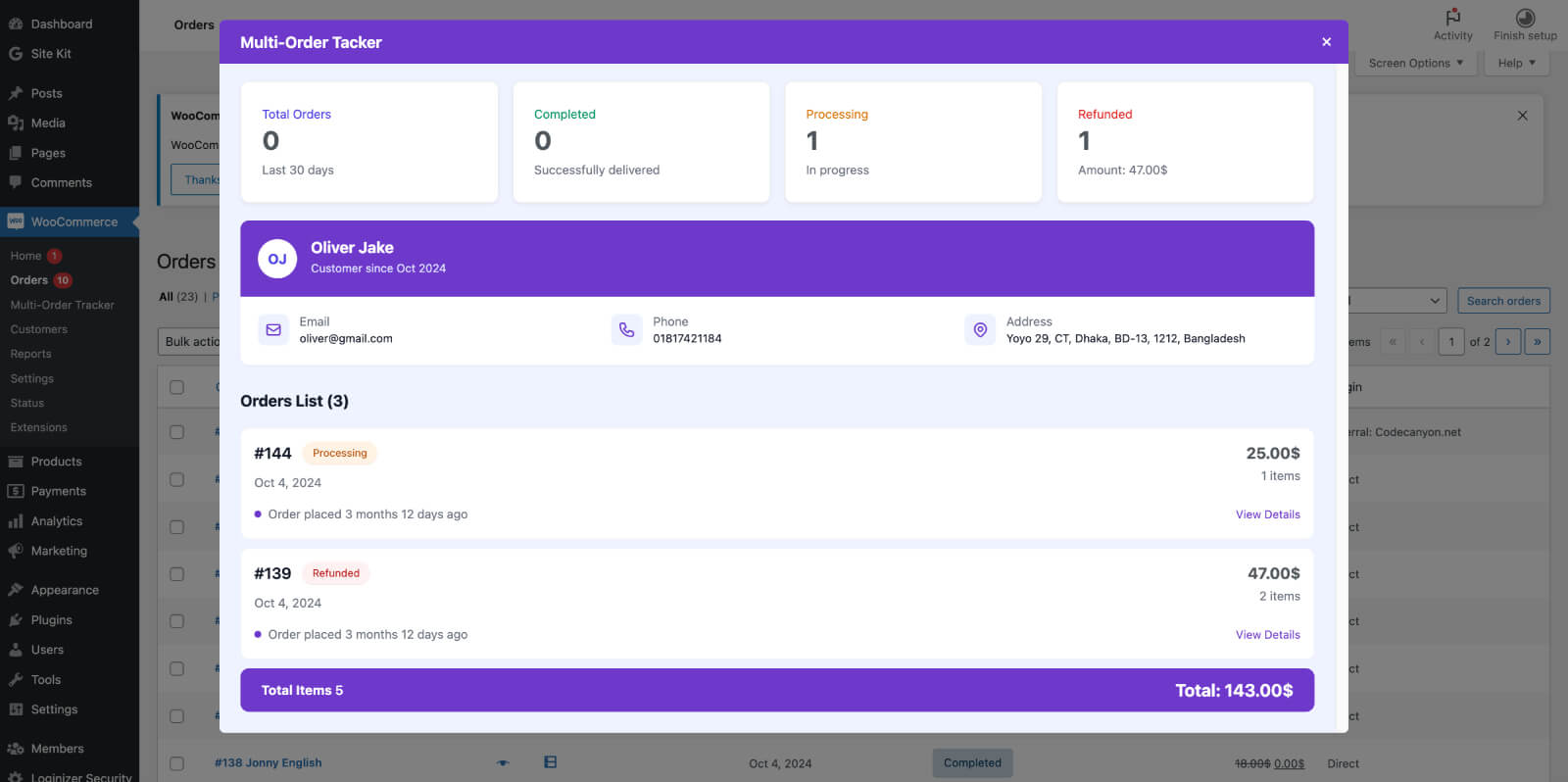Open order #138 Jonny English link
This screenshot has width=1568, height=782.
pyautogui.click(x=268, y=762)
